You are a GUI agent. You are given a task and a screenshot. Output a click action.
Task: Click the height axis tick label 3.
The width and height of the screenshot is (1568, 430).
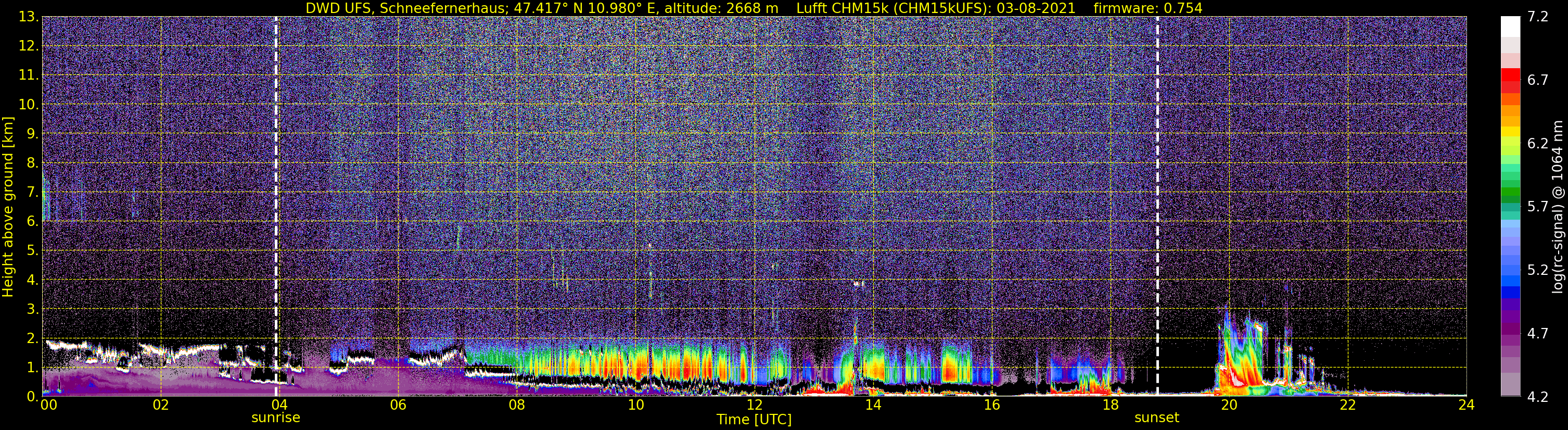coord(32,309)
